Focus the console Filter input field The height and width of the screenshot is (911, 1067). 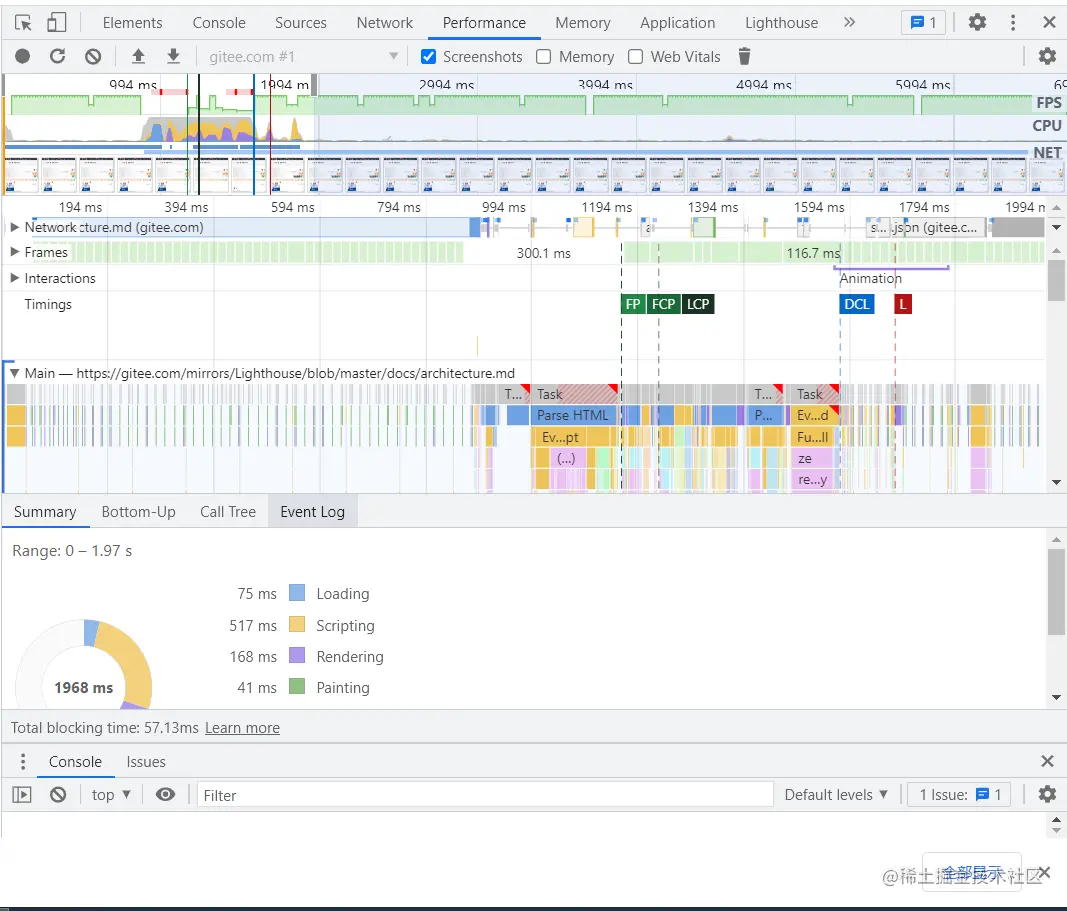(x=485, y=795)
